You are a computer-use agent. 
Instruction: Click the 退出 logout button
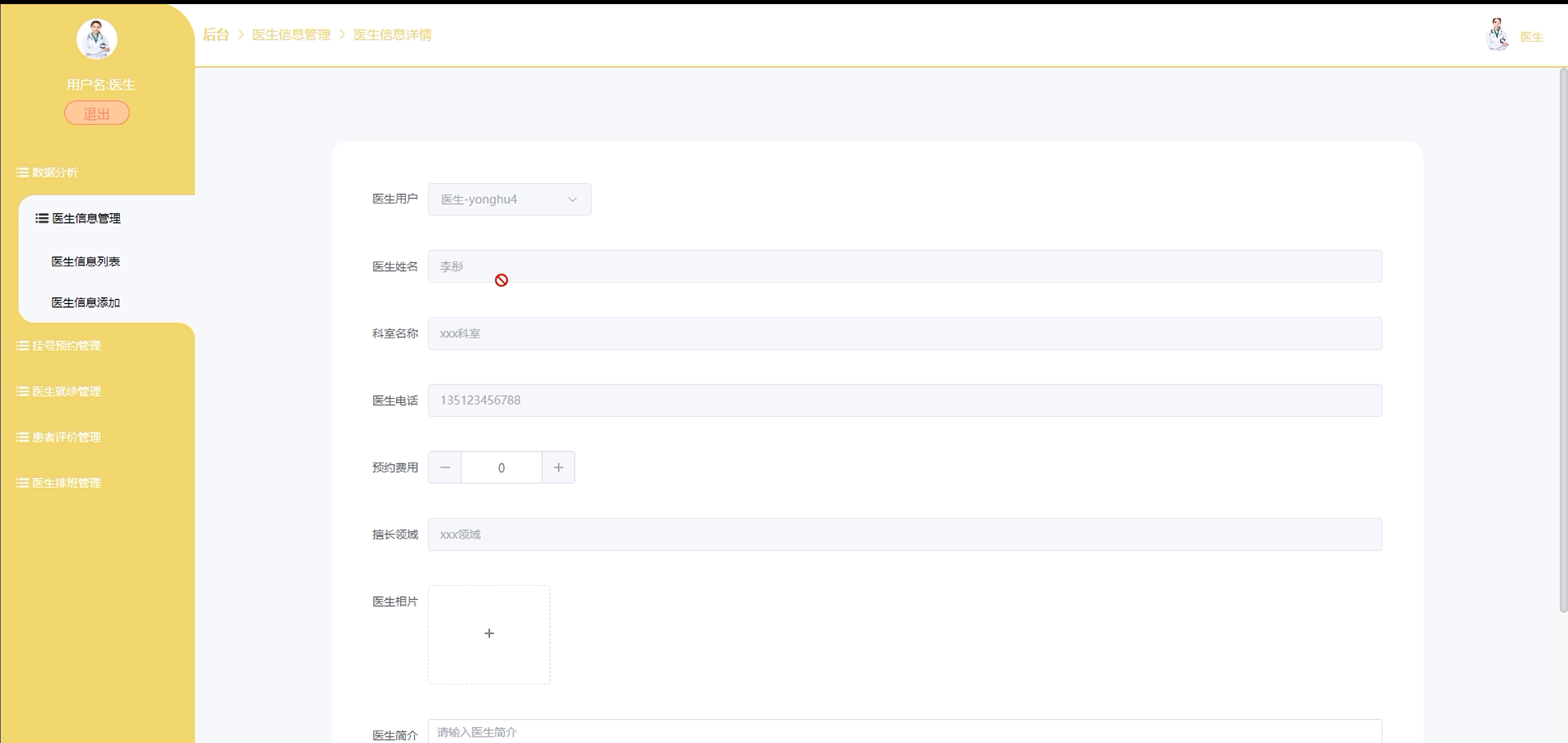(97, 113)
